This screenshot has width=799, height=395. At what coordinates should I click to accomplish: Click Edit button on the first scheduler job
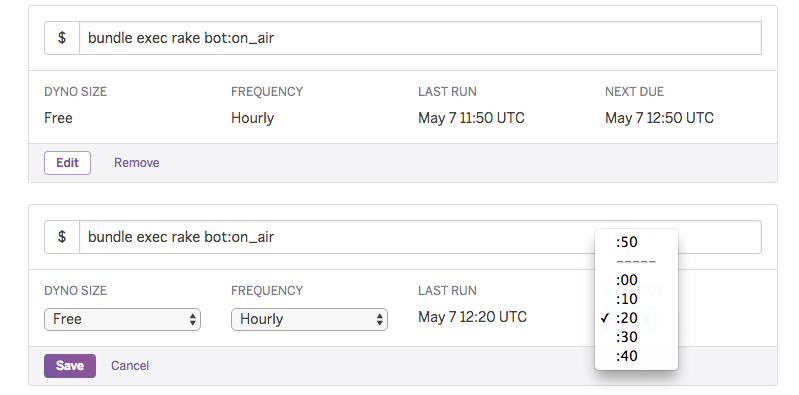(67, 163)
